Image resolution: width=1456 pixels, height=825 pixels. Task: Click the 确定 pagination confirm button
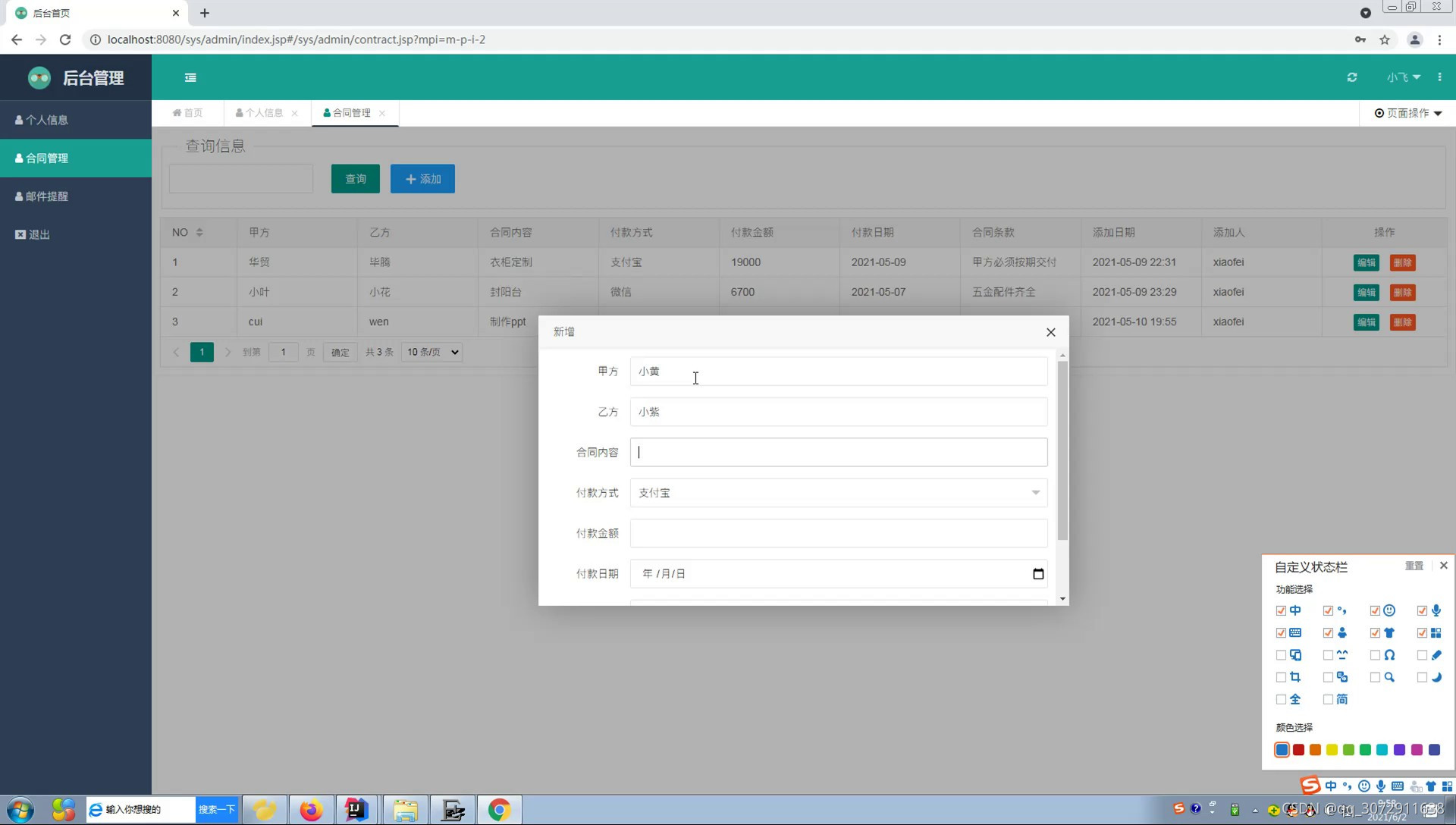tap(340, 352)
